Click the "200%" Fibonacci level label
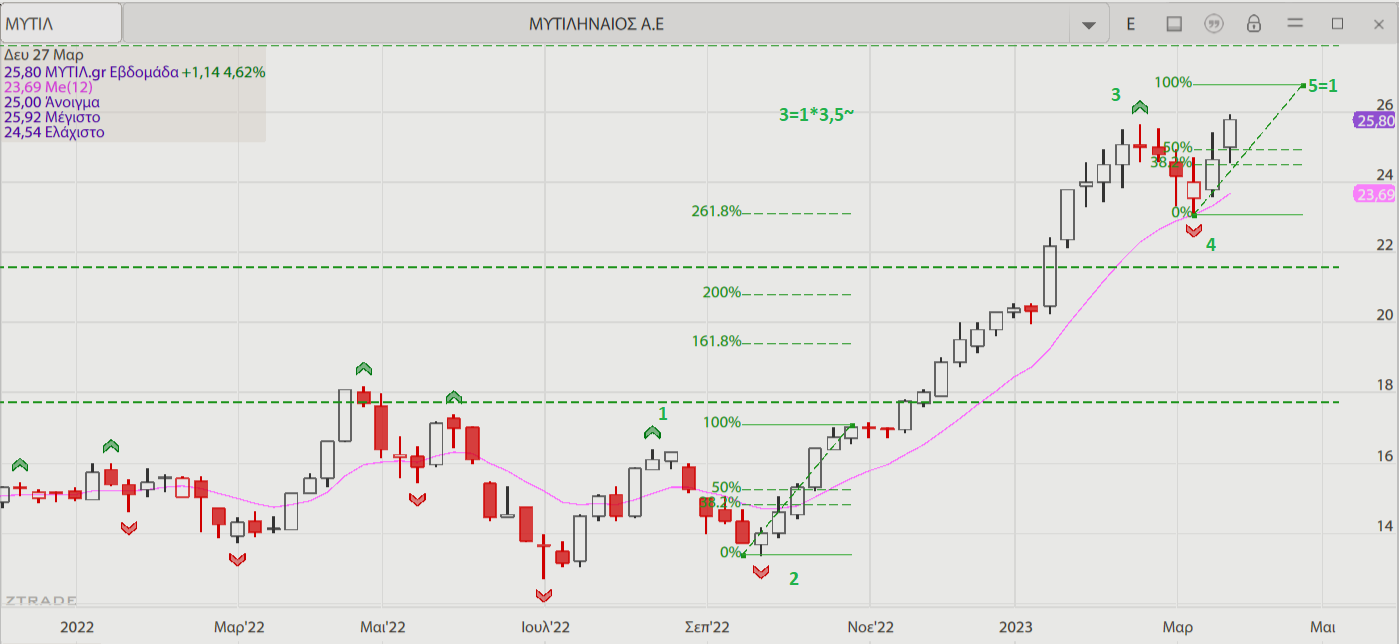This screenshot has width=1399, height=644. (722, 292)
